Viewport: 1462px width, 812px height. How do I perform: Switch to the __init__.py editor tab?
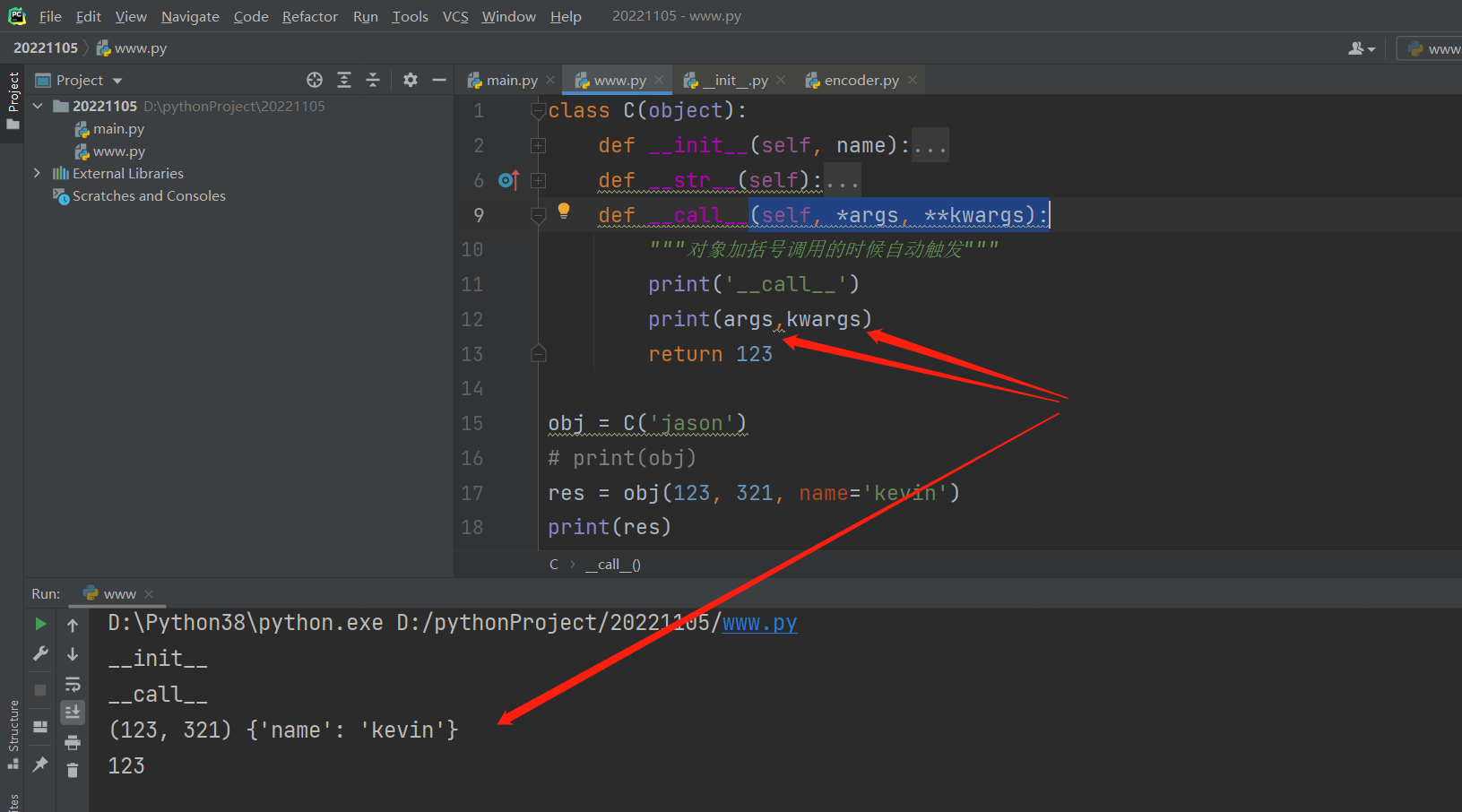tap(734, 81)
